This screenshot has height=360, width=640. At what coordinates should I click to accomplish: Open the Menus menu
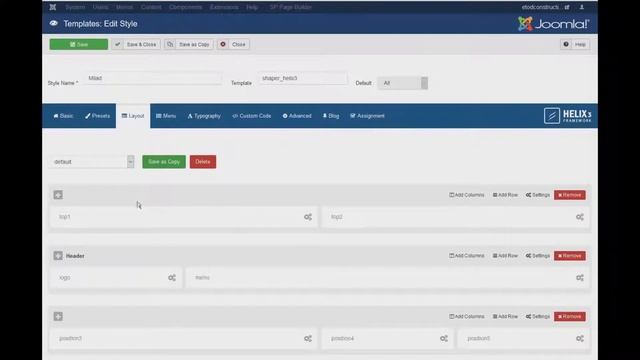tap(124, 7)
